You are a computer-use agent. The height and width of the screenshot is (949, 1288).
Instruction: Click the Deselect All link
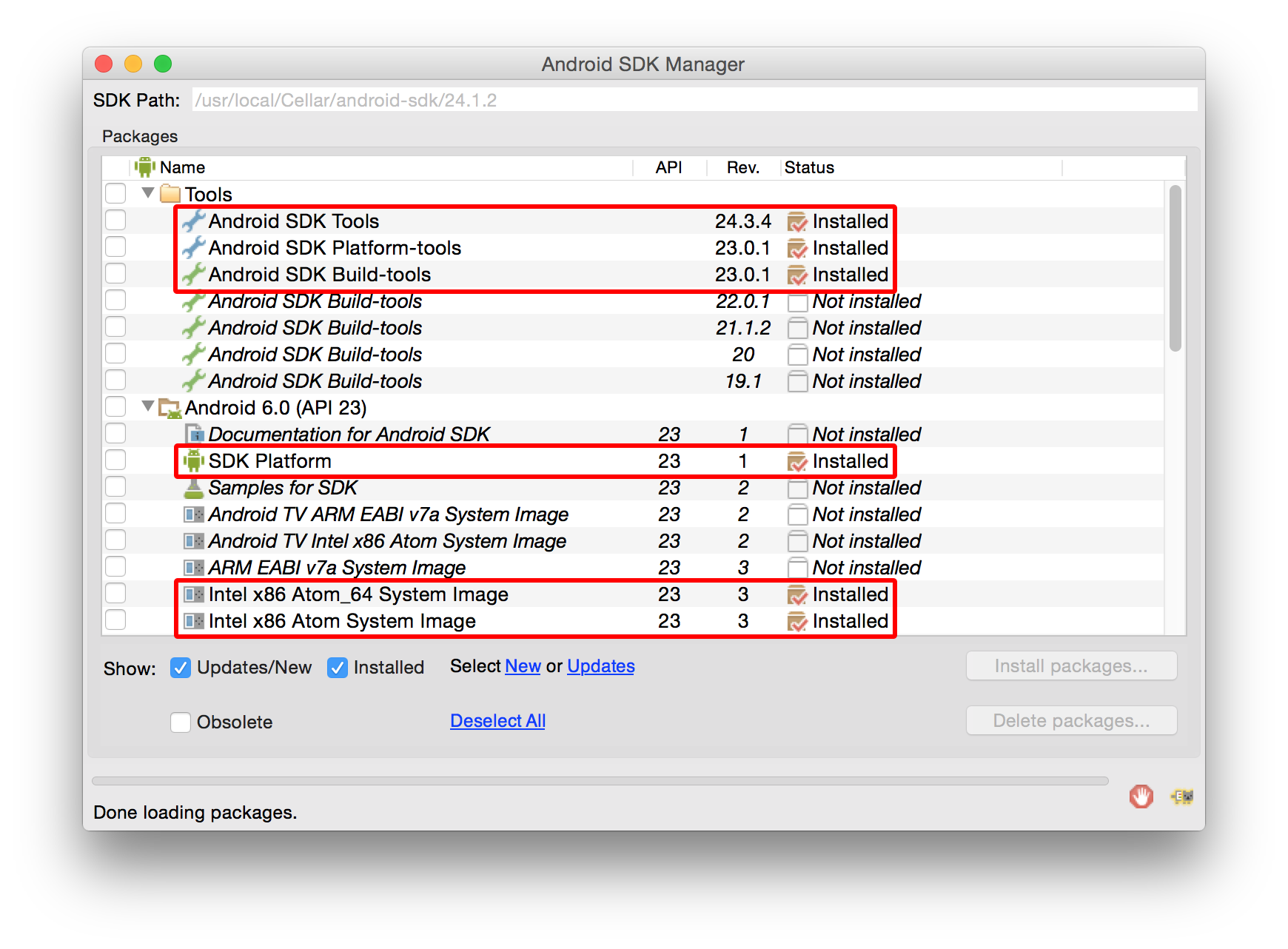coord(497,720)
